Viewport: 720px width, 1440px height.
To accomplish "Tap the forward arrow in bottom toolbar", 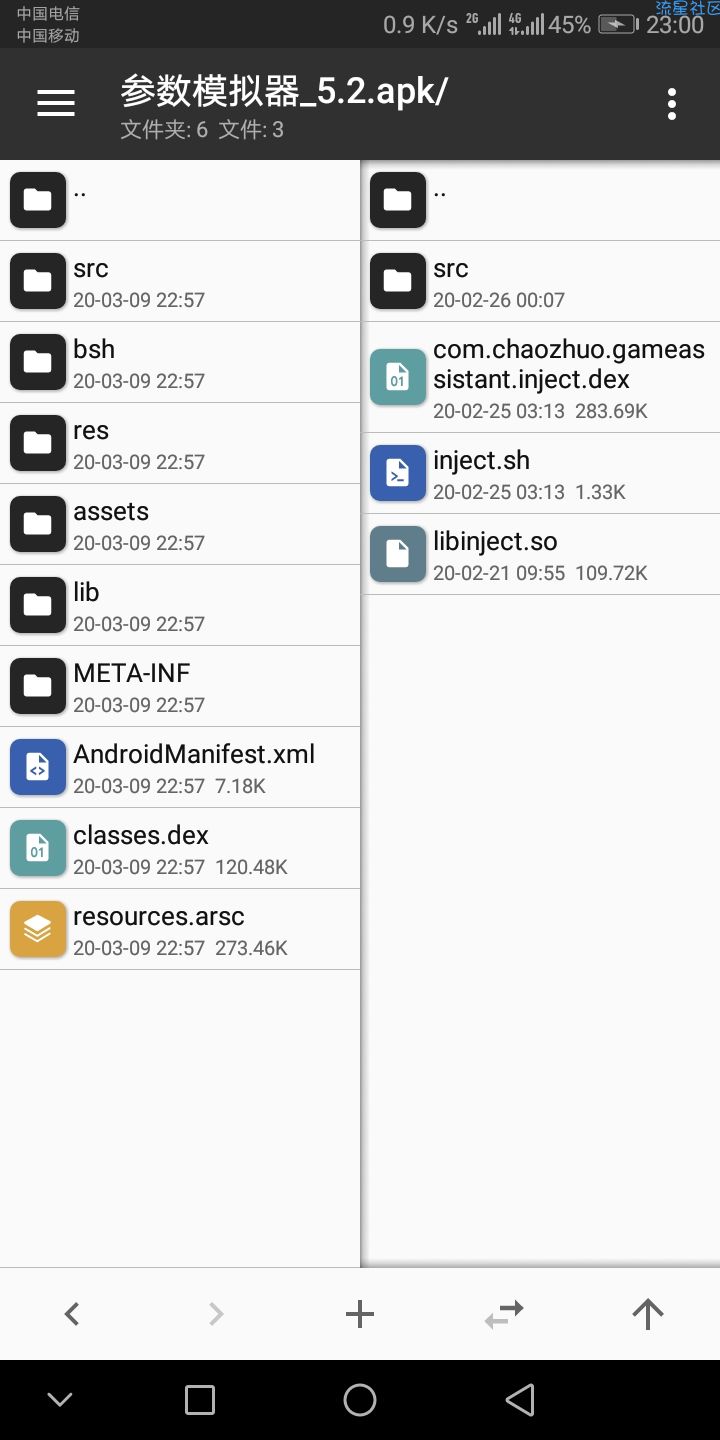I will click(216, 1314).
